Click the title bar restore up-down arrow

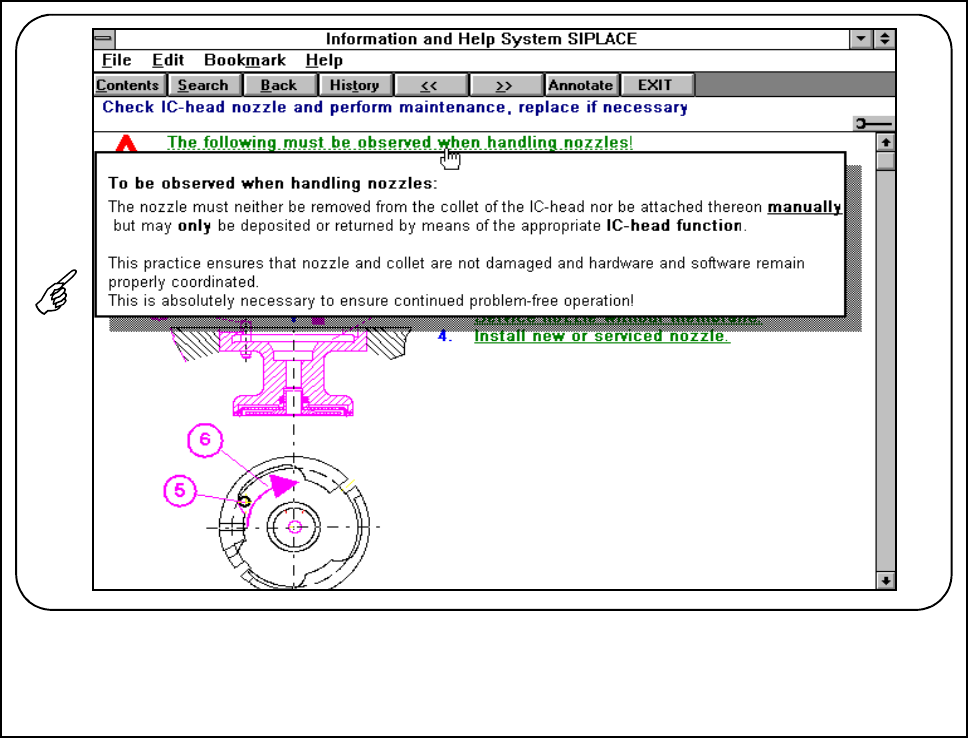(885, 39)
